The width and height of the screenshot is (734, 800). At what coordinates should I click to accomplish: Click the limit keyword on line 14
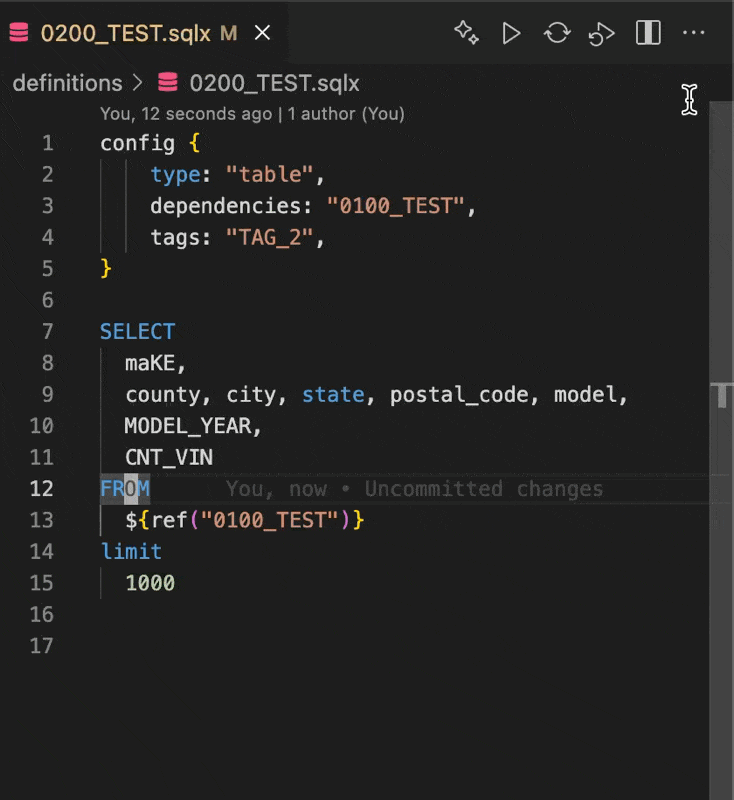point(131,552)
